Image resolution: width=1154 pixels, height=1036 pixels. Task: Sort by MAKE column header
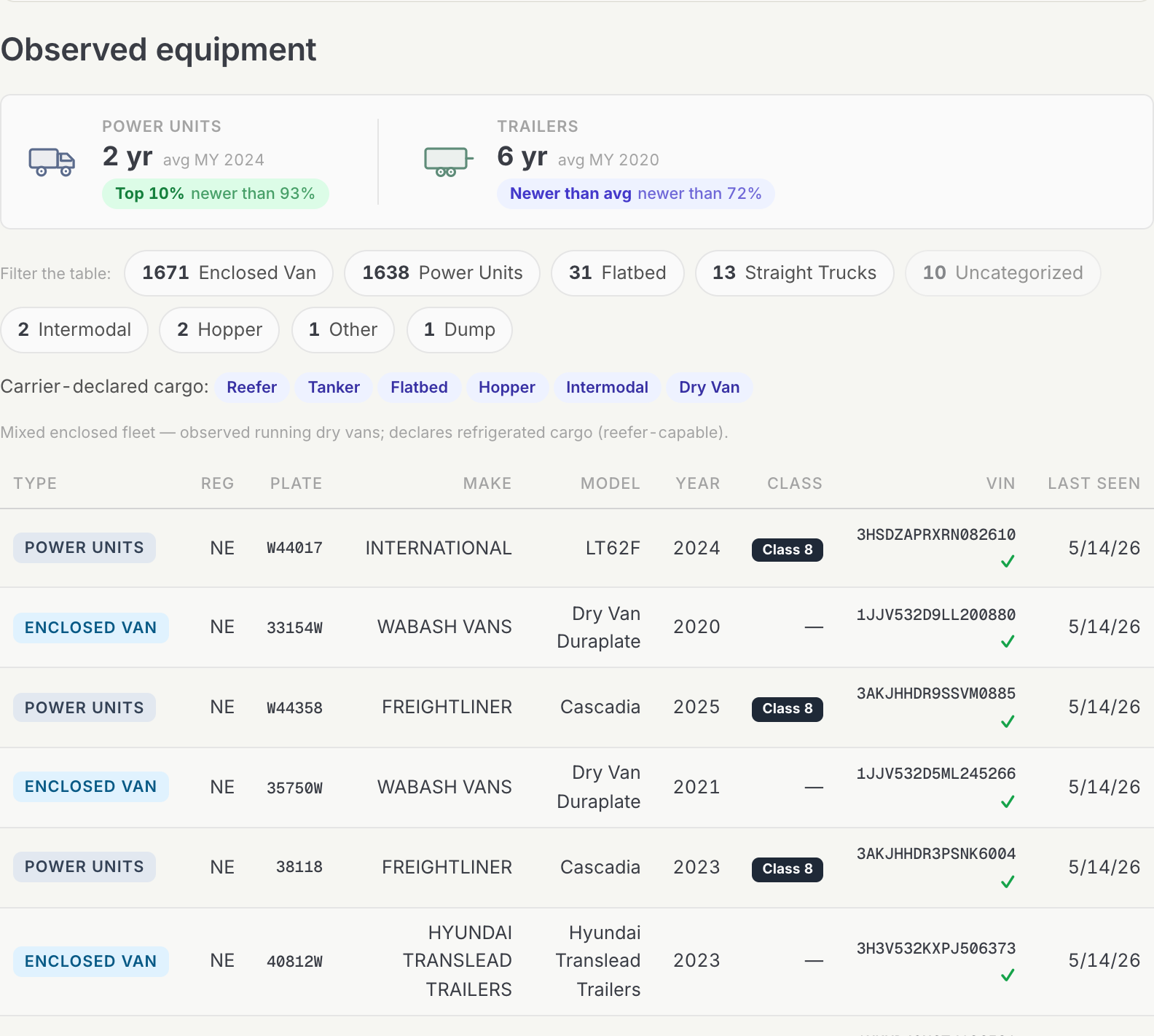pyautogui.click(x=487, y=484)
